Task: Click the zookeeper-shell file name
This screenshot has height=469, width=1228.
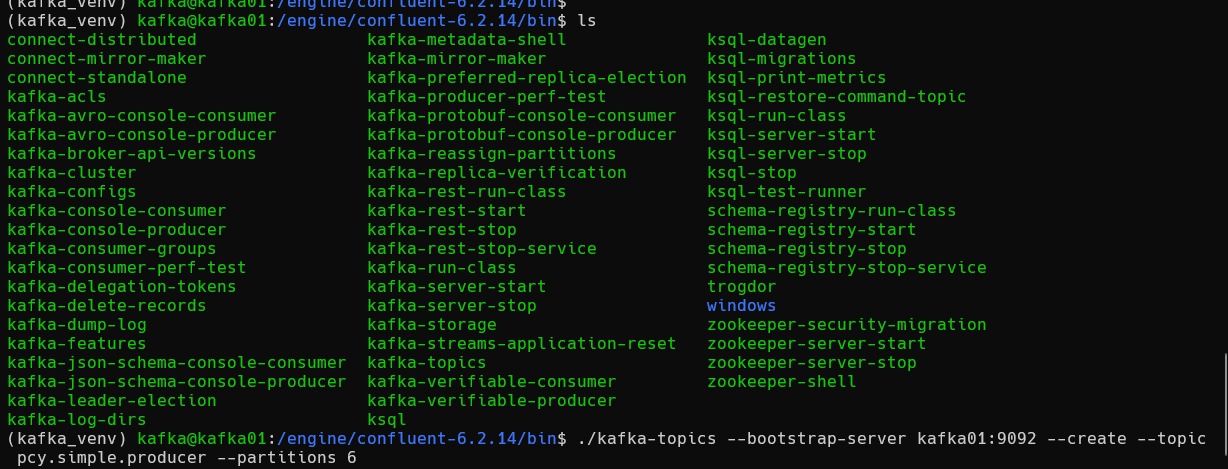Action: tap(781, 382)
